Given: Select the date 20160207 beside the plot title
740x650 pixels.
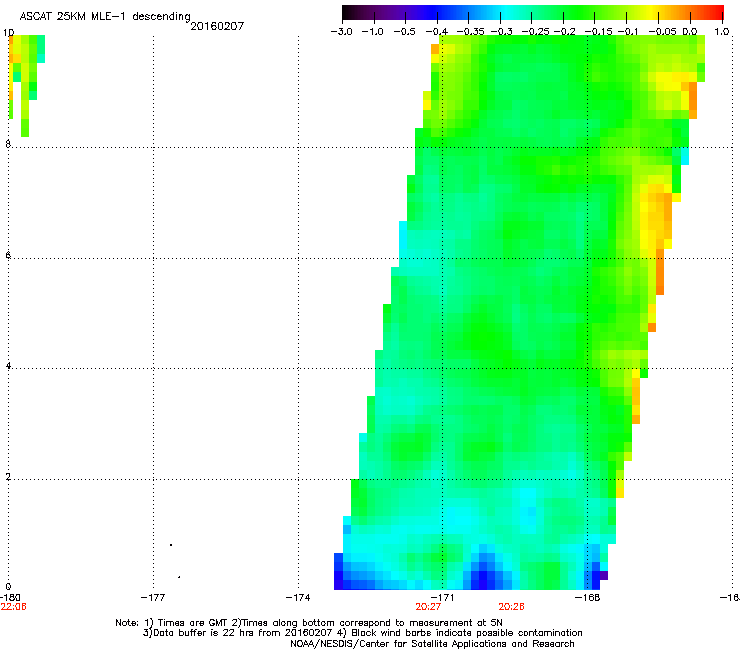Looking at the screenshot, I should coord(217,26).
